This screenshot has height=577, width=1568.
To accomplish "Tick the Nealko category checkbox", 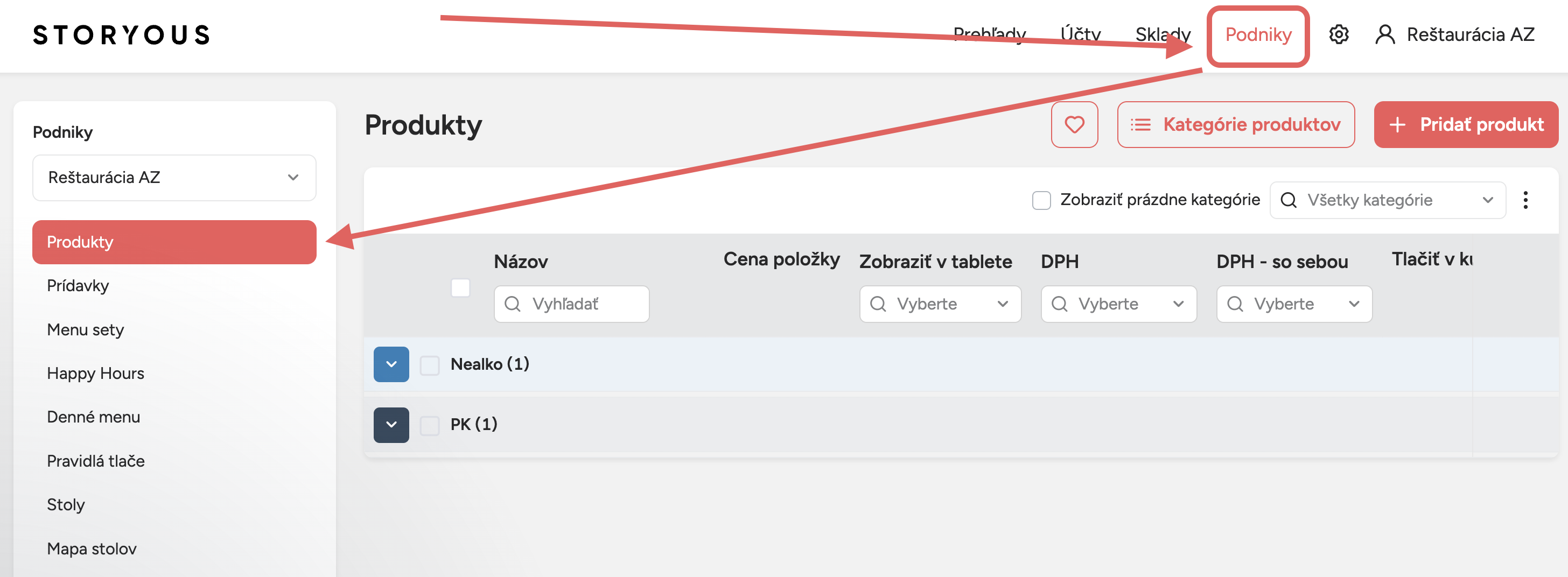I will (x=430, y=365).
